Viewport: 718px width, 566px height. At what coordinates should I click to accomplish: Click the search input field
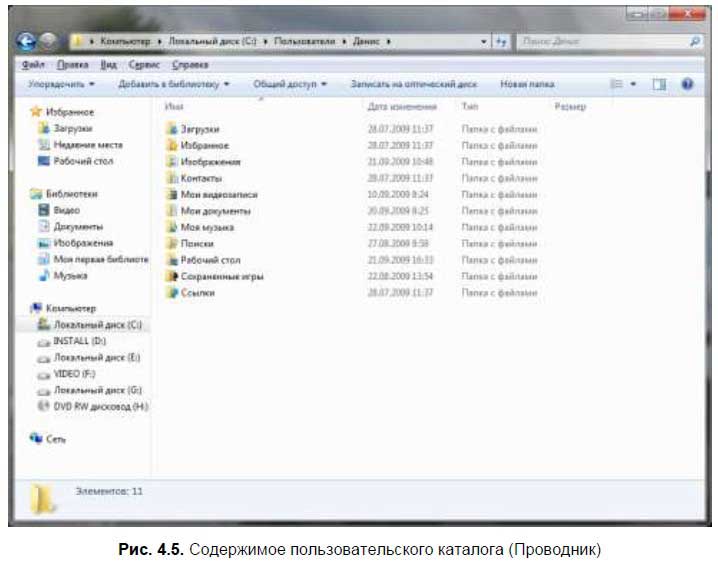click(603, 42)
